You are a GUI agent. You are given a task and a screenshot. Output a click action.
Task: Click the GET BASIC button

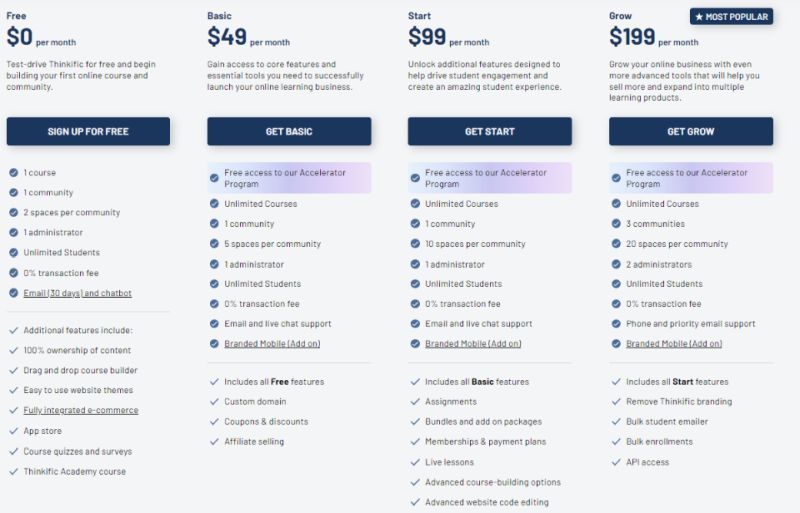(x=289, y=131)
